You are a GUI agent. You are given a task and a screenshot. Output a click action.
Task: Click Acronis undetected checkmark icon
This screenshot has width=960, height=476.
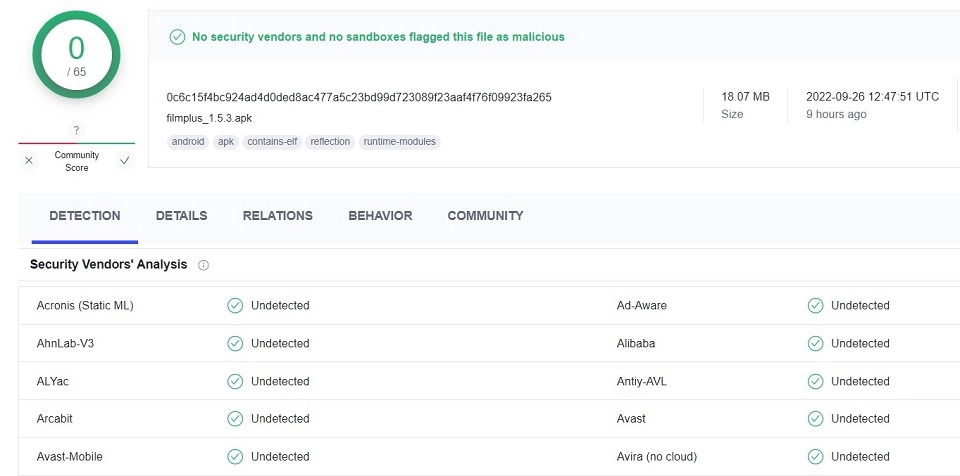point(235,306)
